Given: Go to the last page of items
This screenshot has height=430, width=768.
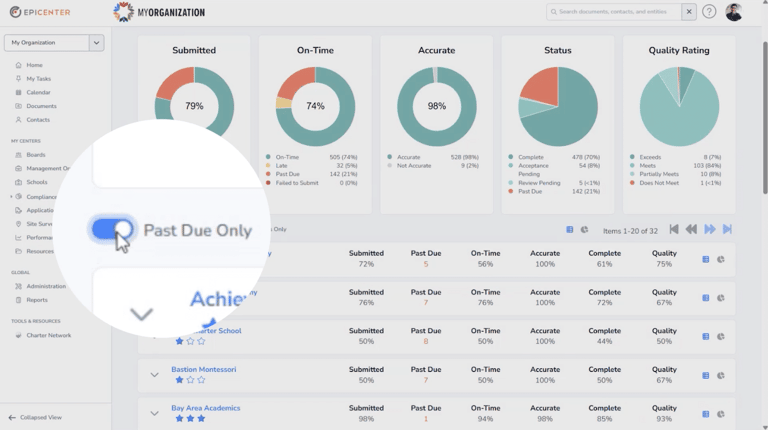Looking at the screenshot, I should [x=727, y=229].
